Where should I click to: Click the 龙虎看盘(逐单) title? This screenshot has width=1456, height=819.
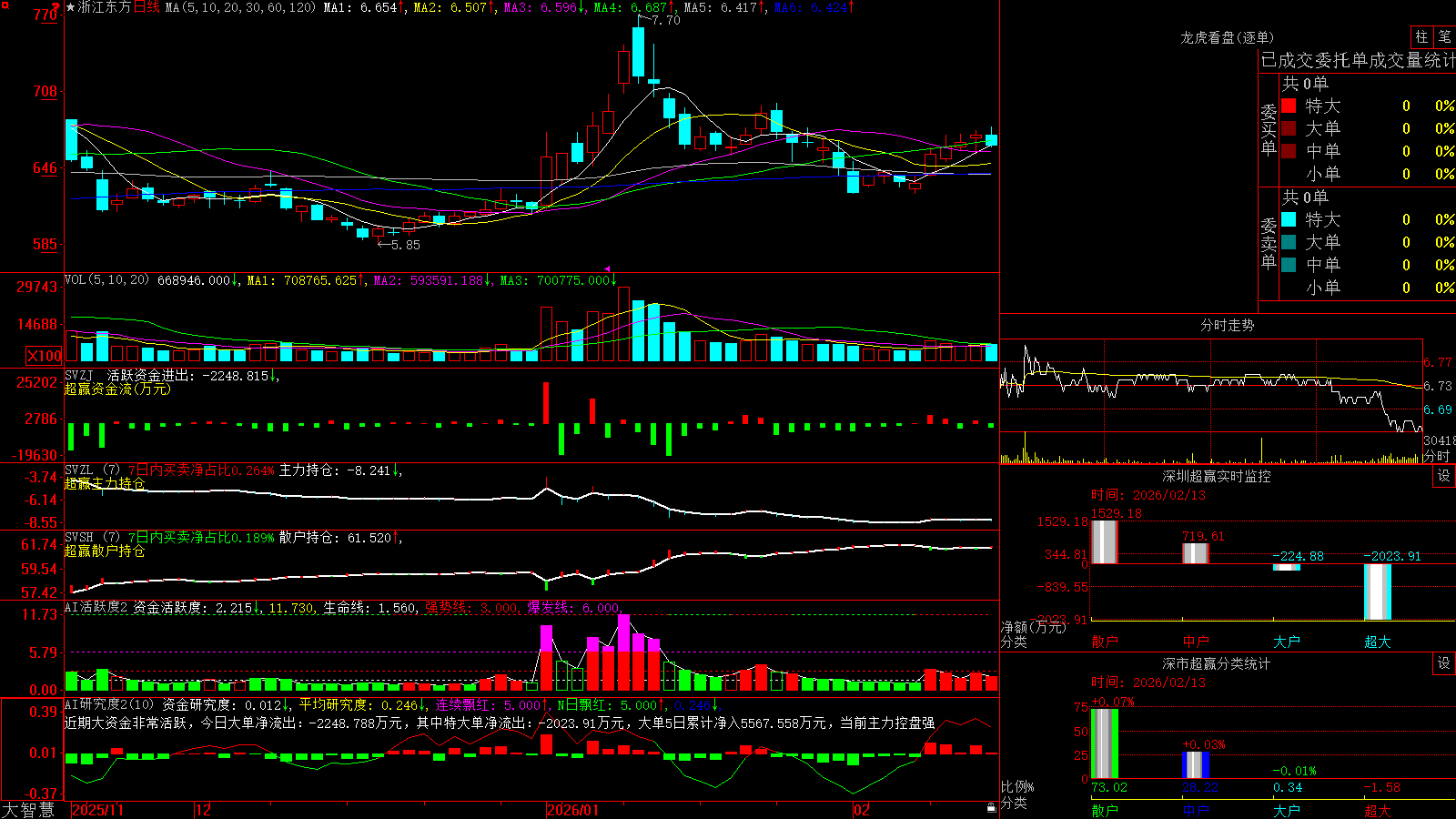pyautogui.click(x=1227, y=37)
